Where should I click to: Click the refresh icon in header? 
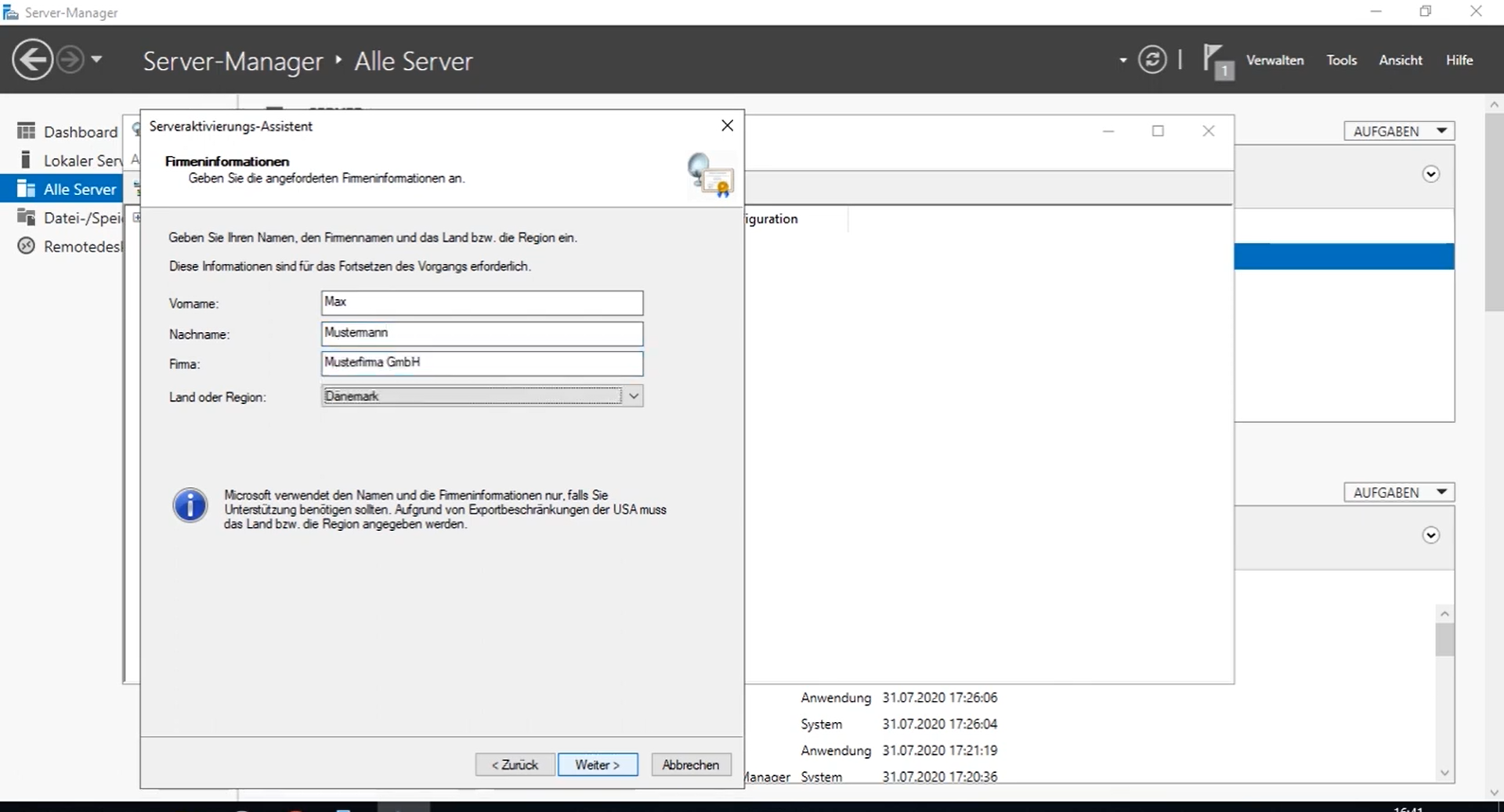[x=1151, y=60]
